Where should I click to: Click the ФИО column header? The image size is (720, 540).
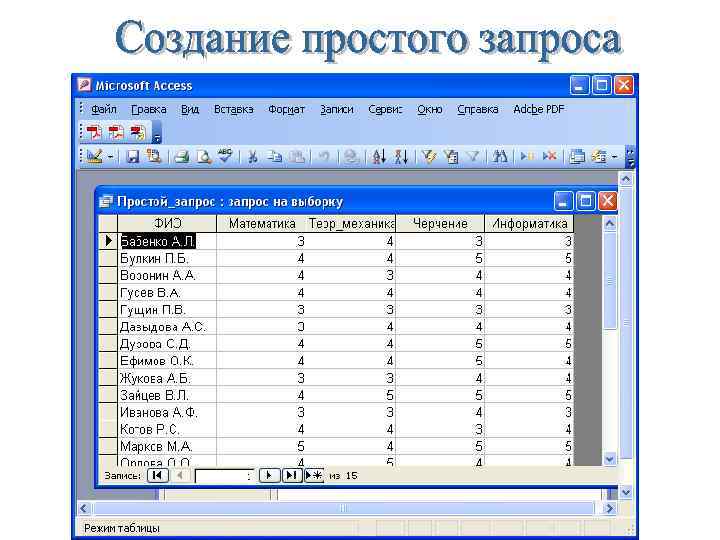tap(167, 224)
